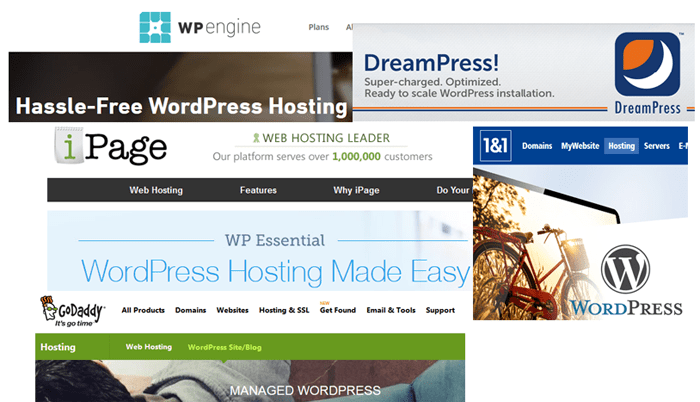
Task: Click the WEB HOSTING LEADER heading
Action: tap(326, 138)
